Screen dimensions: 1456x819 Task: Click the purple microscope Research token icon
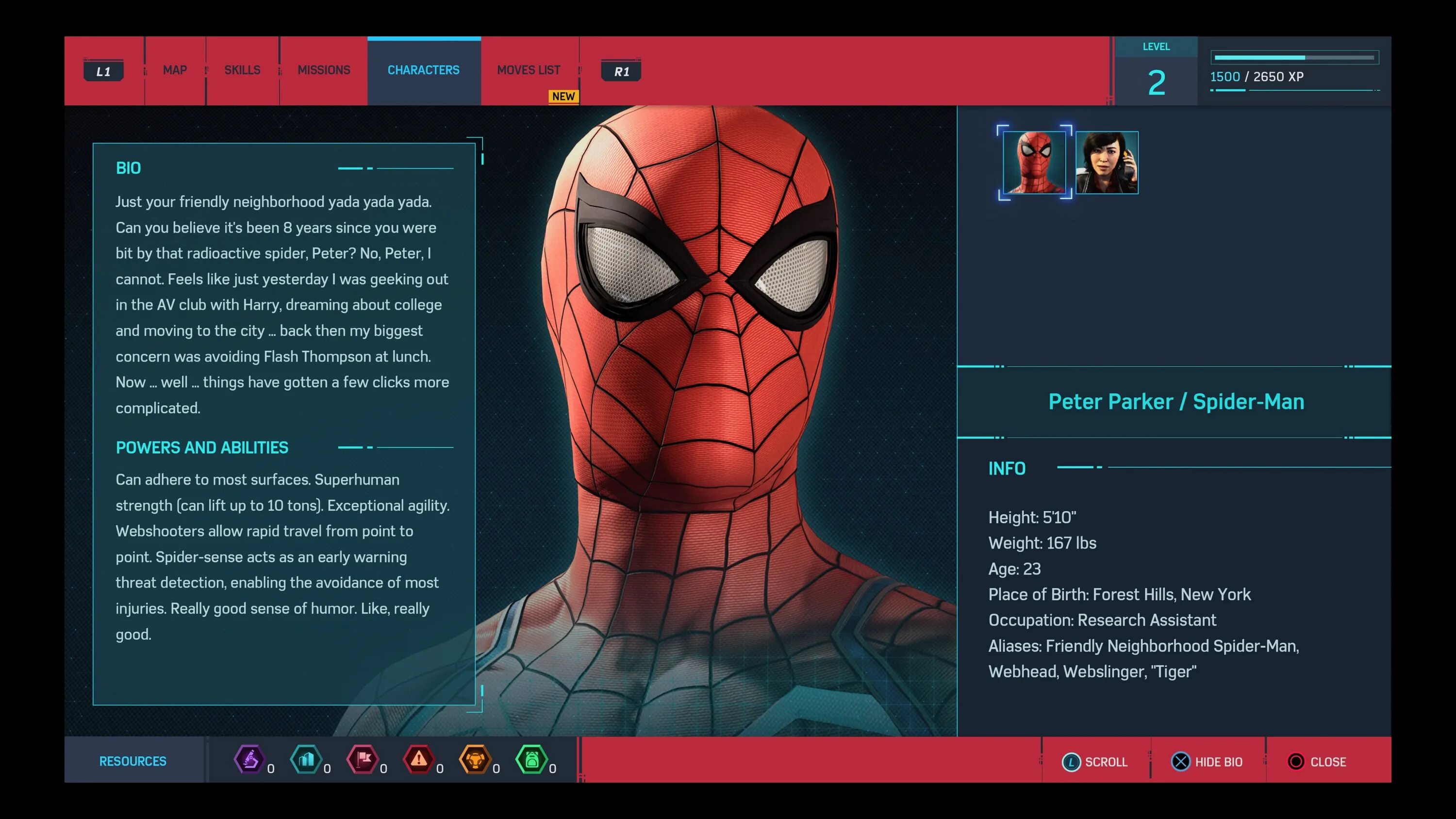[x=249, y=759]
